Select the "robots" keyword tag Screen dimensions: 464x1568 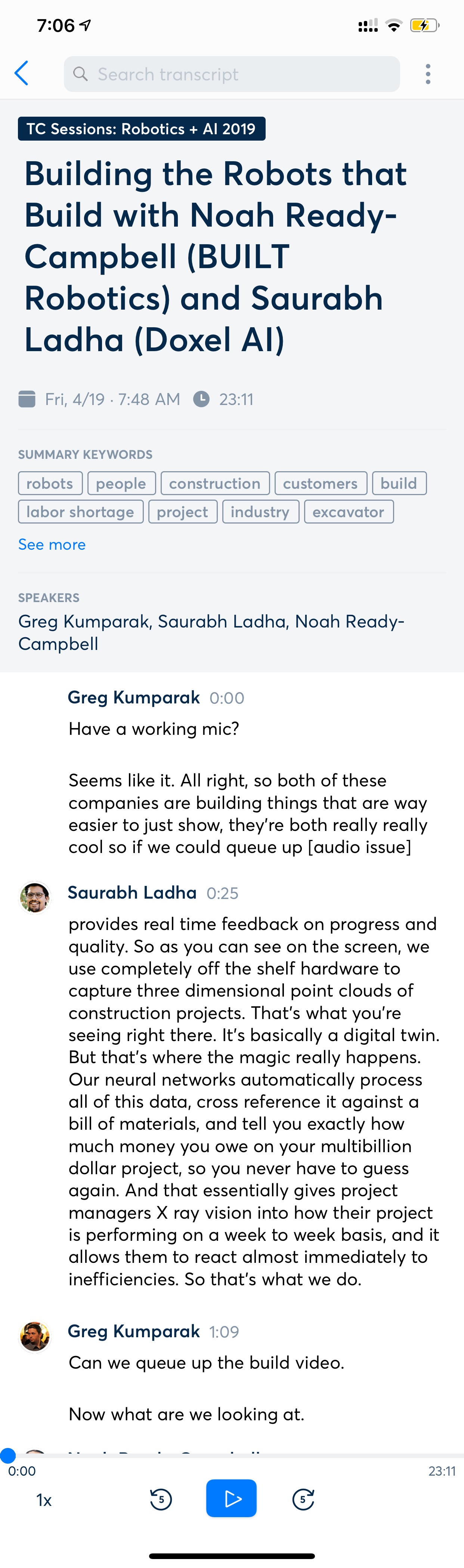(50, 483)
